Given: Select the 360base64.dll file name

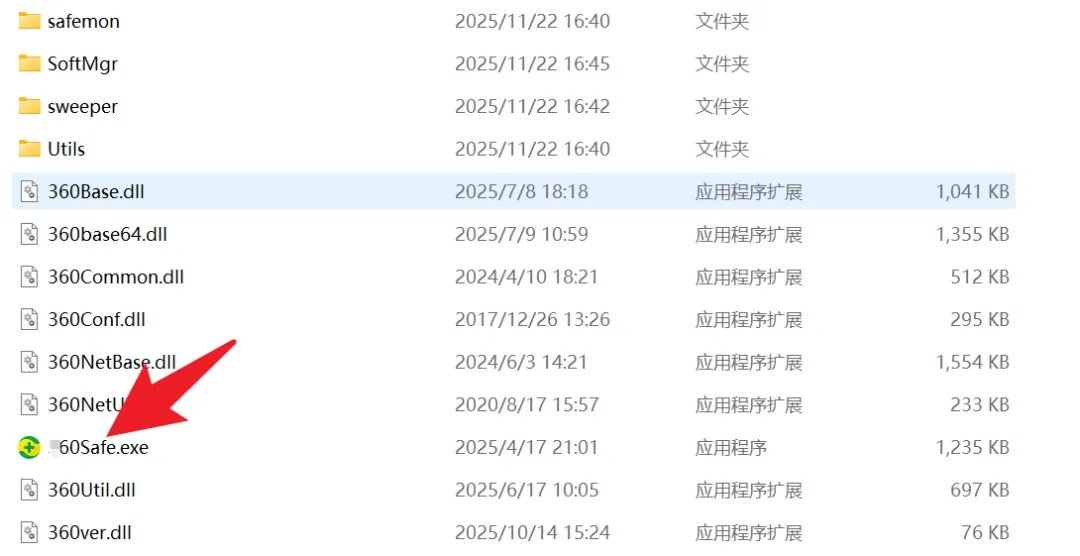Looking at the screenshot, I should [x=107, y=234].
